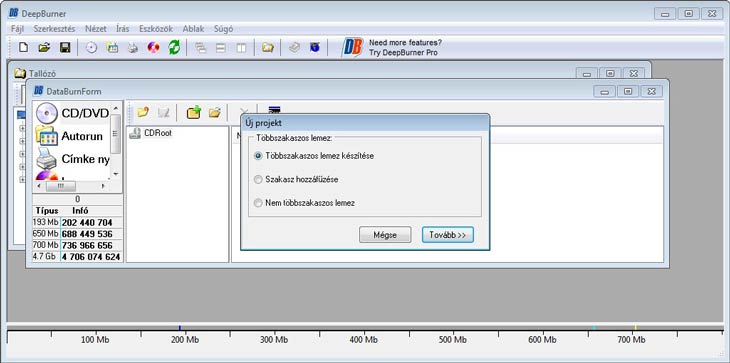730x363 pixels.
Task: Select the CD/DVD disc icon in side panel
Action: [47, 113]
